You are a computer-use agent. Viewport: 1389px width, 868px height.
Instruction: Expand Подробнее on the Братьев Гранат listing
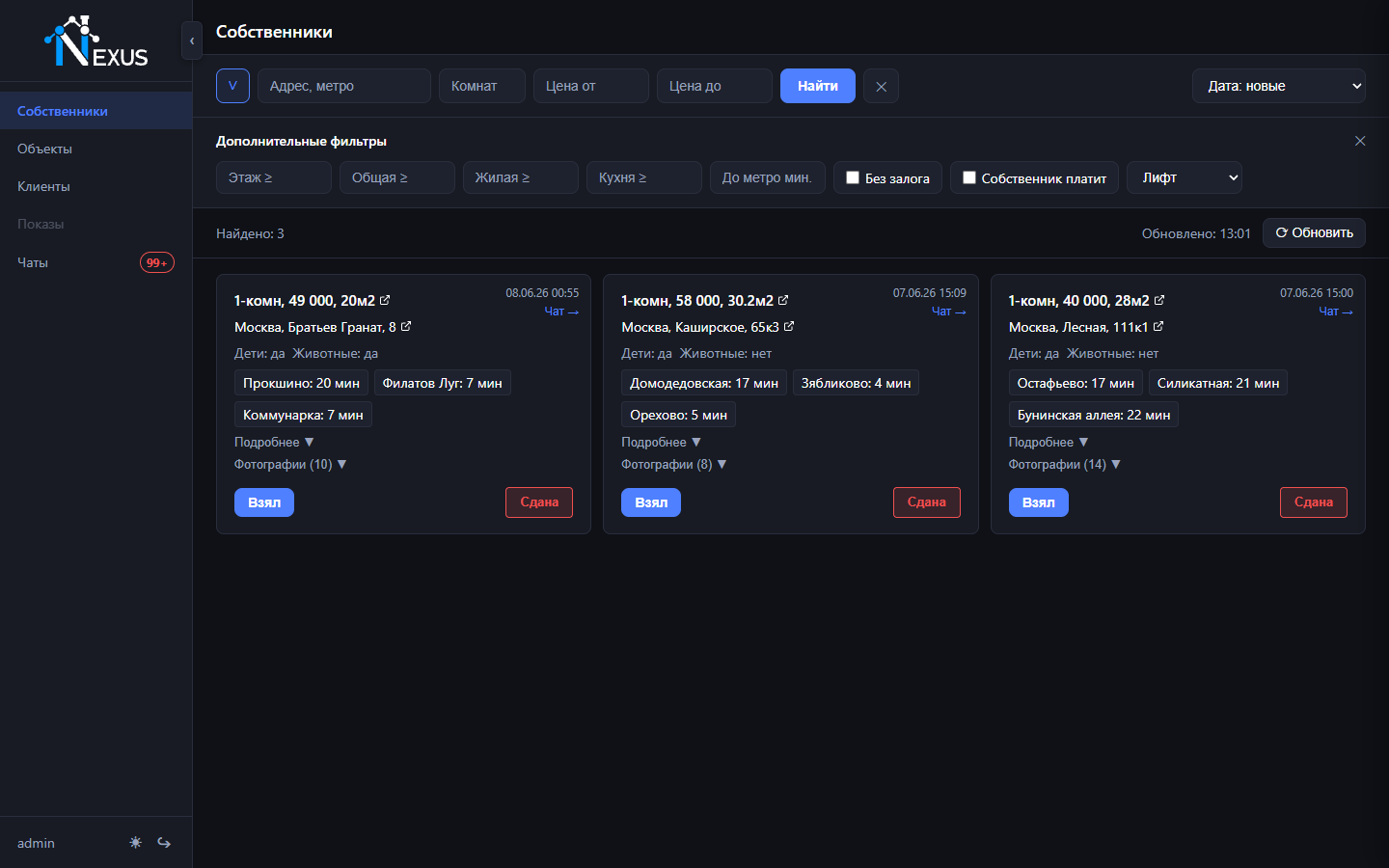(274, 442)
